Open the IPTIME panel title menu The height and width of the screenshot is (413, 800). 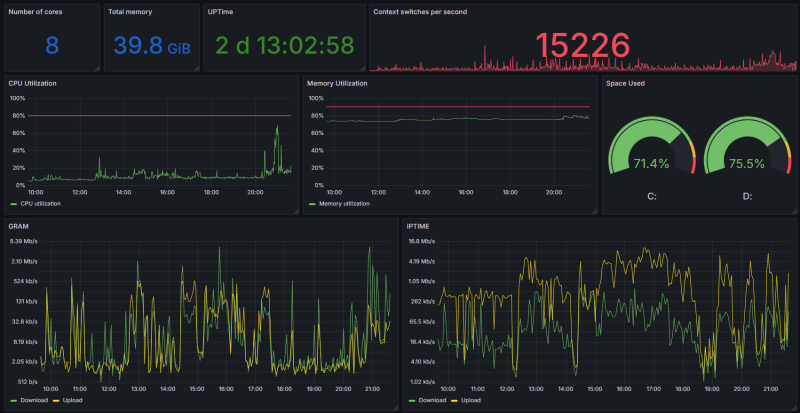tap(419, 226)
